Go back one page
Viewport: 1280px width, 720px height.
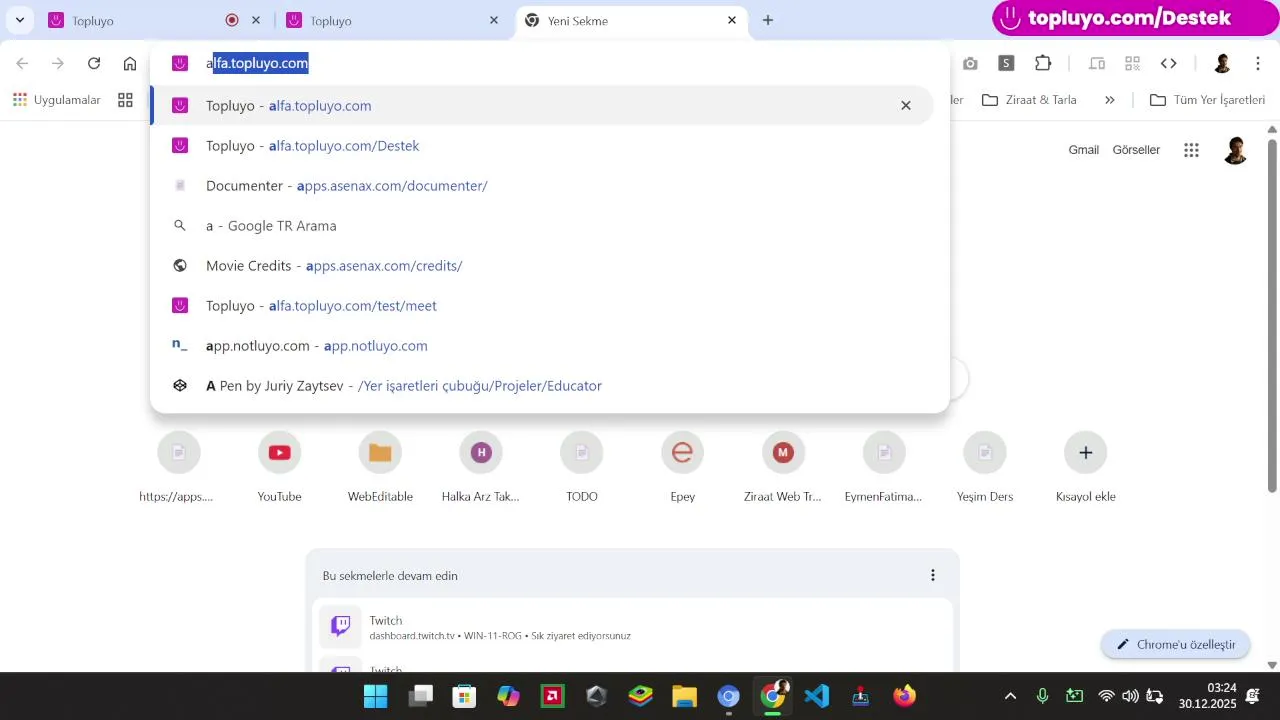[22, 63]
